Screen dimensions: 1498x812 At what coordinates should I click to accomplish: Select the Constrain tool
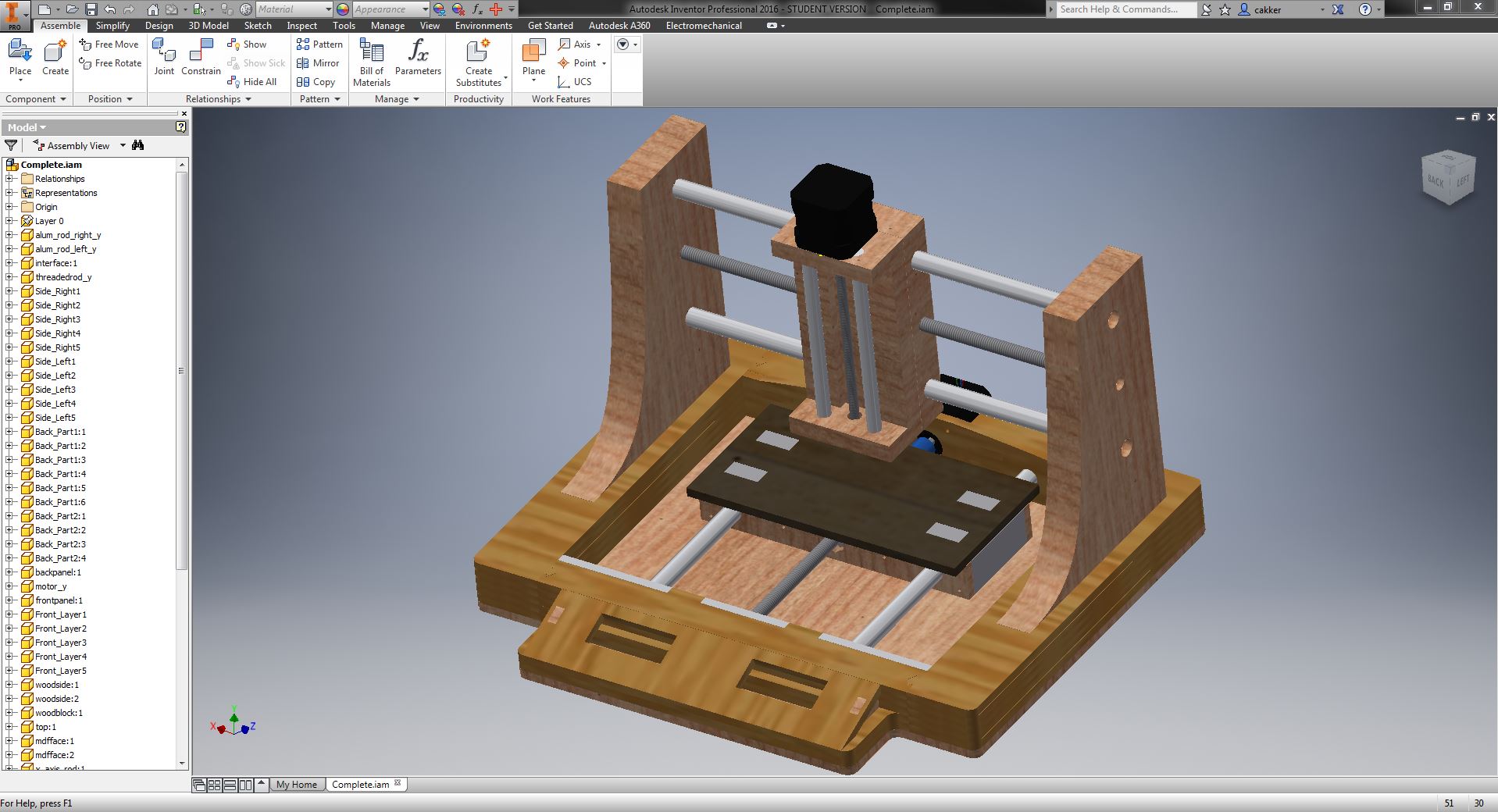click(201, 58)
